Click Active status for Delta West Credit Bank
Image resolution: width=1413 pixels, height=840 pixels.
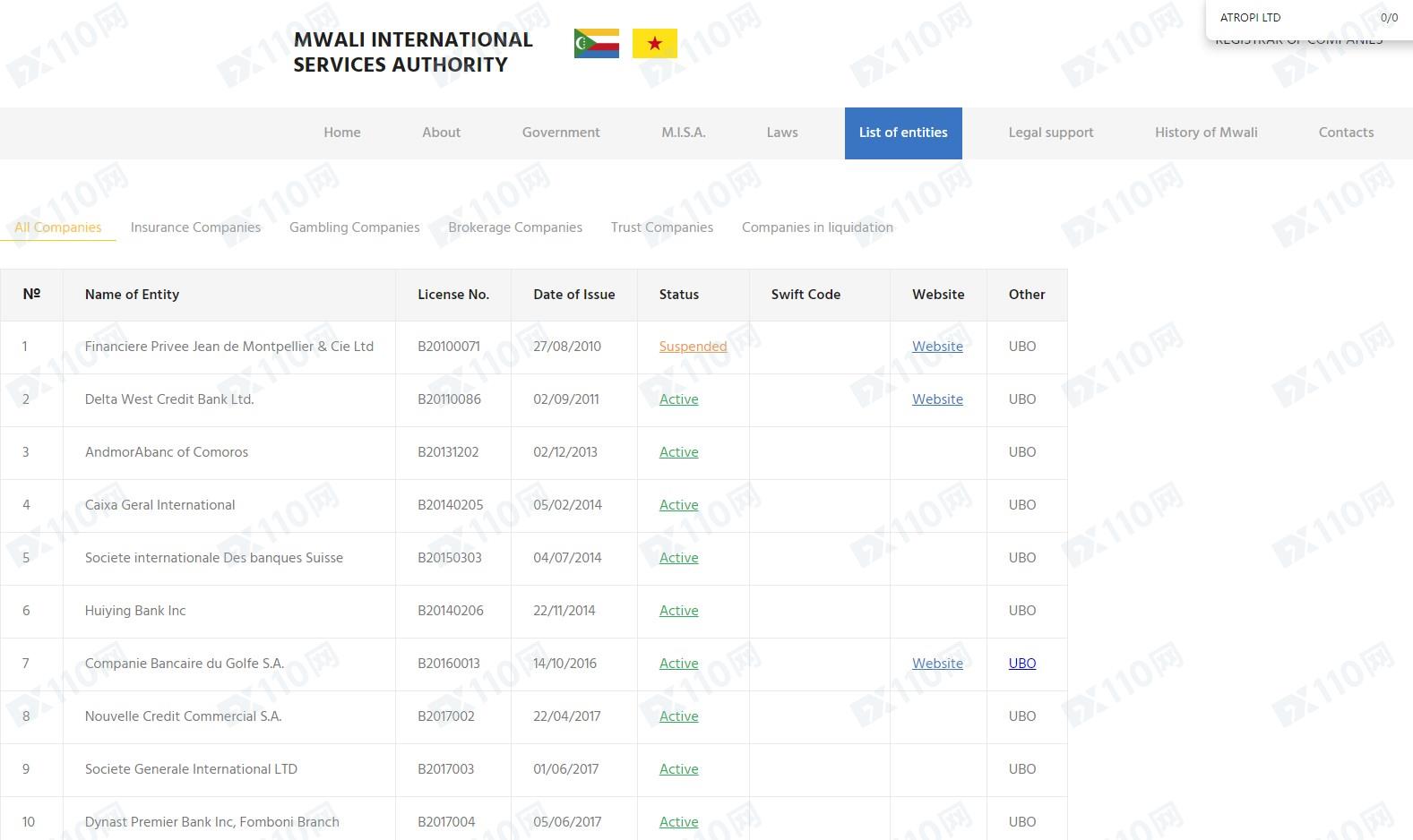pyautogui.click(x=678, y=399)
